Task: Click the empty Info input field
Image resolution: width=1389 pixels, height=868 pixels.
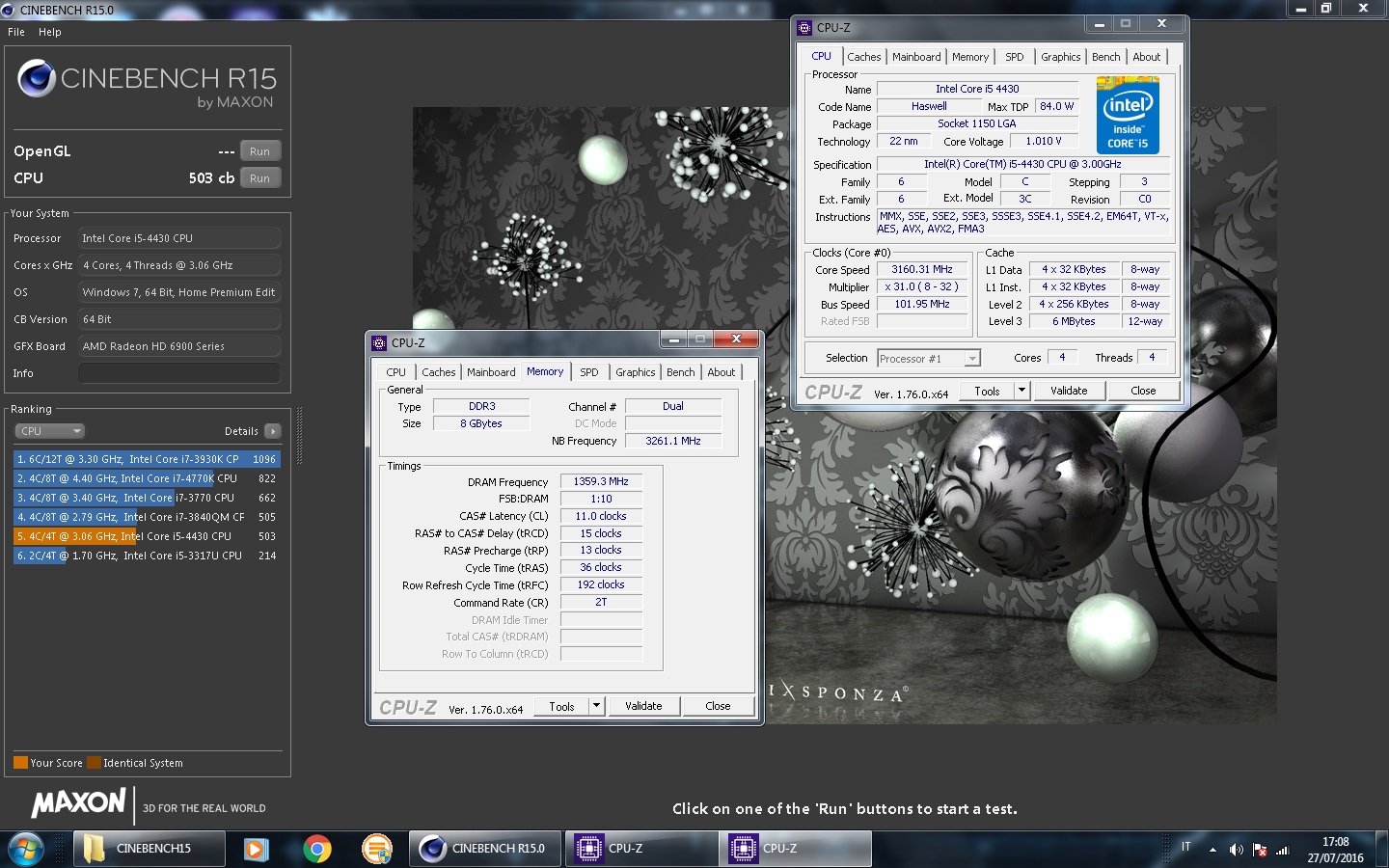Action: coord(179,373)
